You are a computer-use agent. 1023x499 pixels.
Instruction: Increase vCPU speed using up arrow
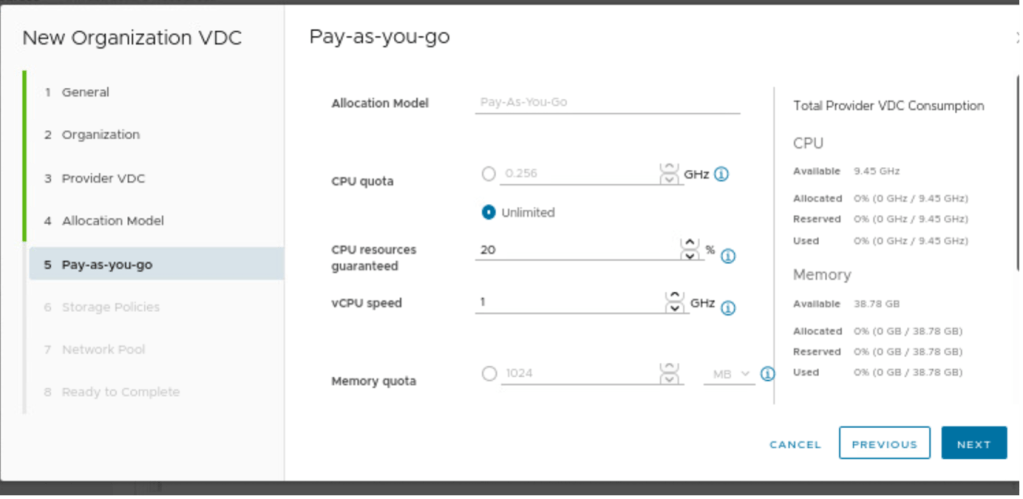[x=674, y=296]
